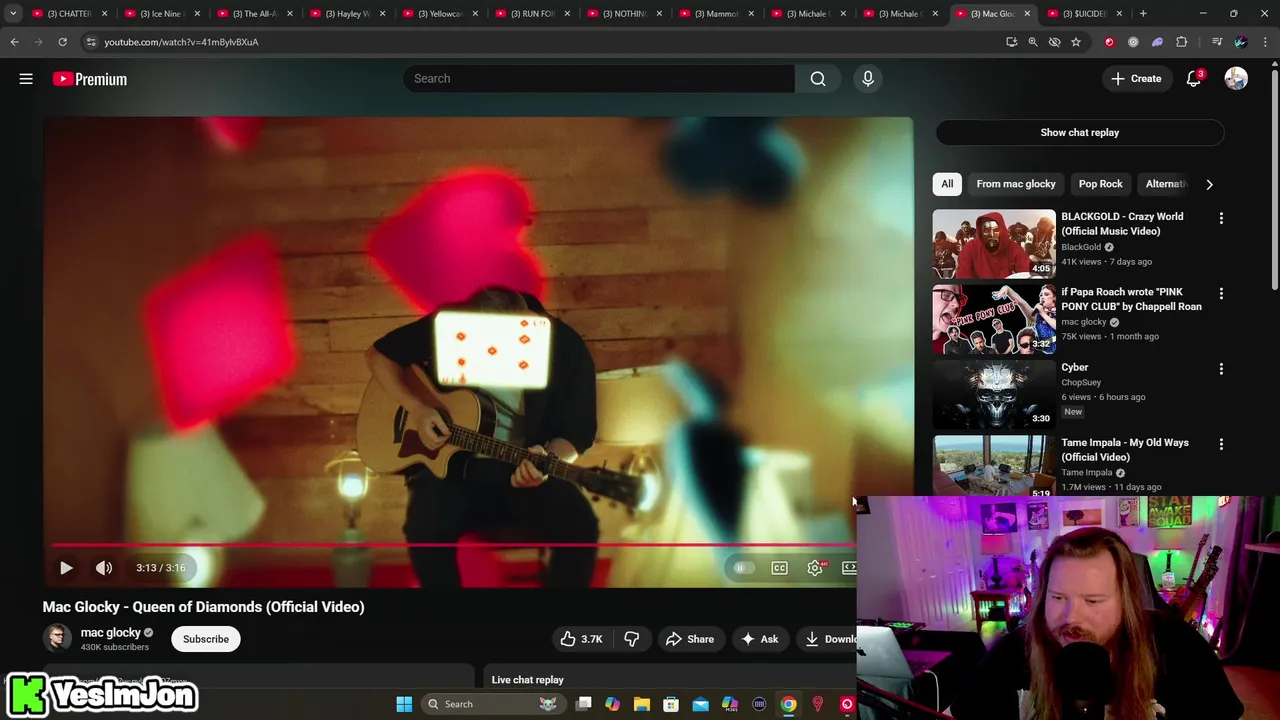The height and width of the screenshot is (720, 1280).
Task: Open Windows Start menu
Action: pyautogui.click(x=404, y=704)
